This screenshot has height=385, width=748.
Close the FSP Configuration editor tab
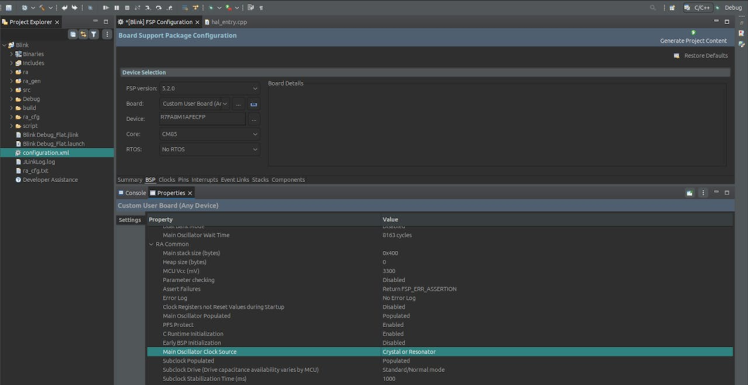(197, 22)
